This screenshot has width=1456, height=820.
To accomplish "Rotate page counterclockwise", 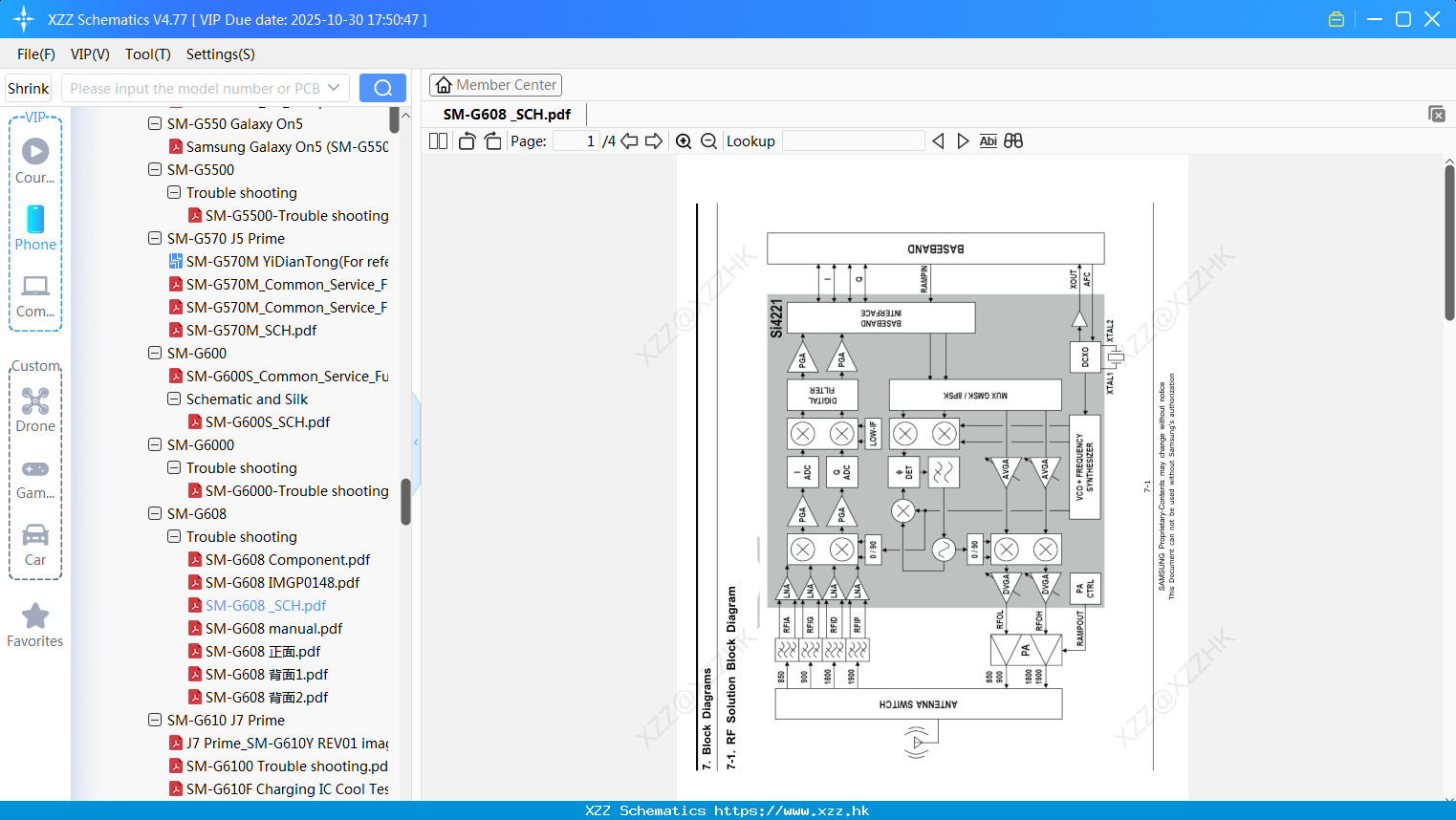I will (x=467, y=140).
